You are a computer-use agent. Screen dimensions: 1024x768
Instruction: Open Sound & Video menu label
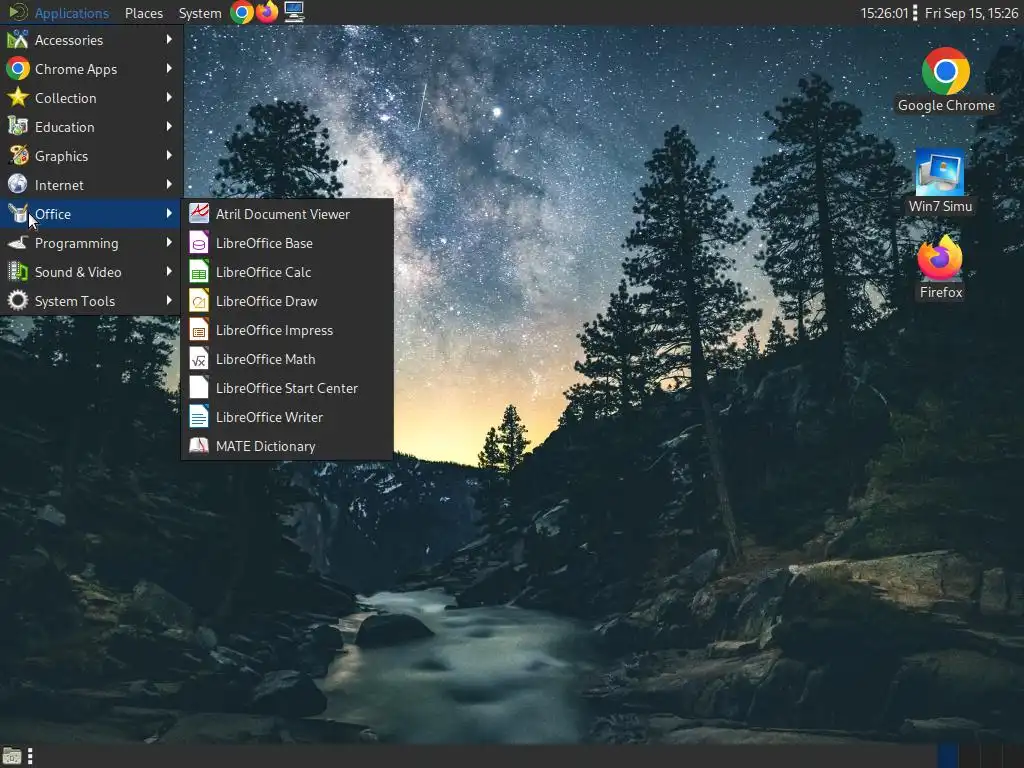(x=78, y=272)
